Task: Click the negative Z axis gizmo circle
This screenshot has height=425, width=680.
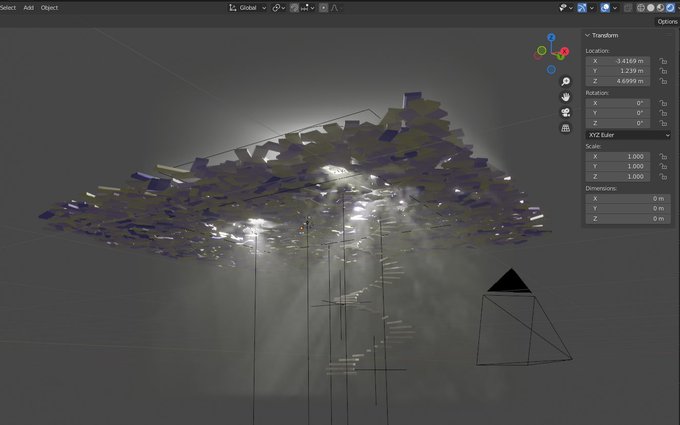Action: 551,69
